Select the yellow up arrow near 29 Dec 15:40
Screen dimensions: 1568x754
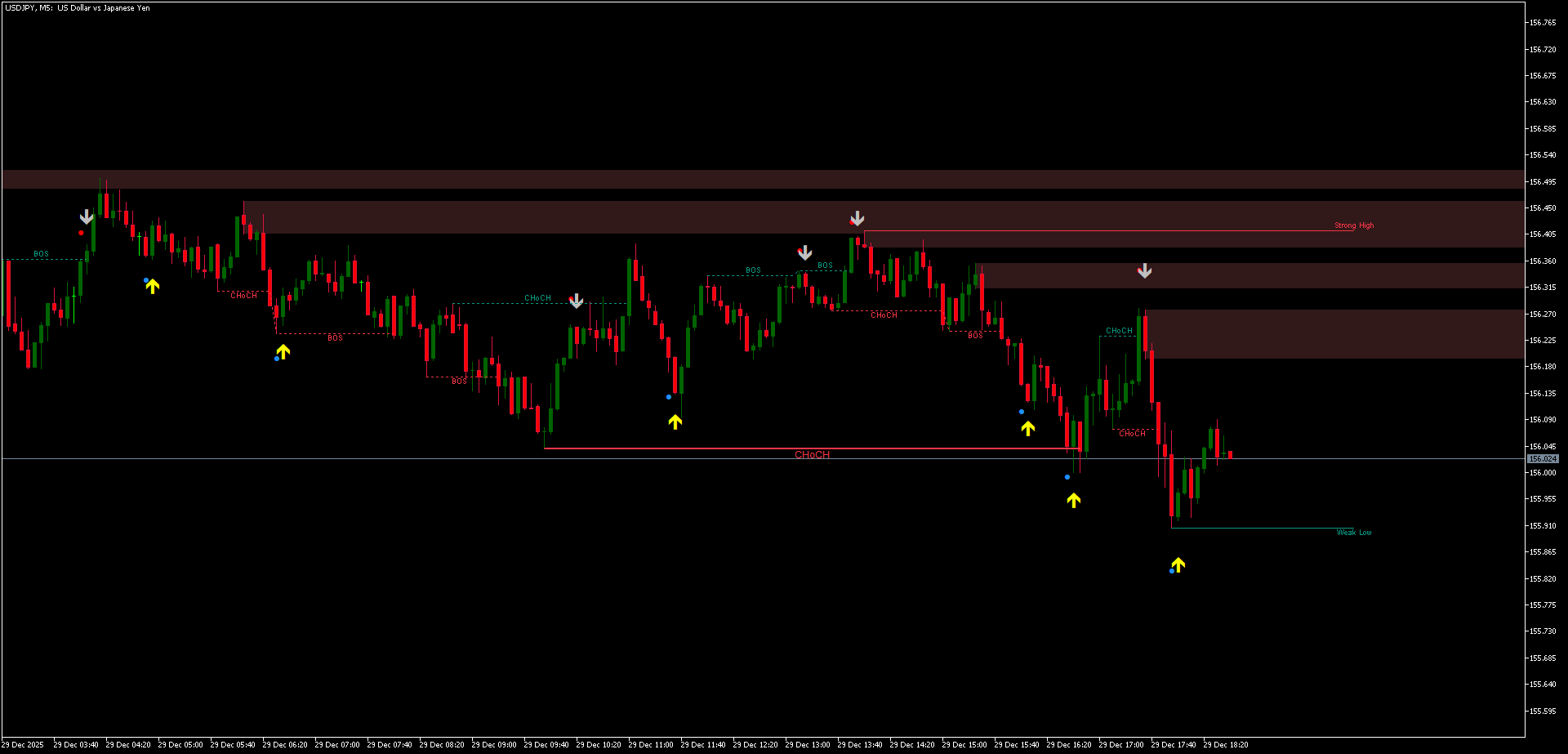[x=1028, y=428]
